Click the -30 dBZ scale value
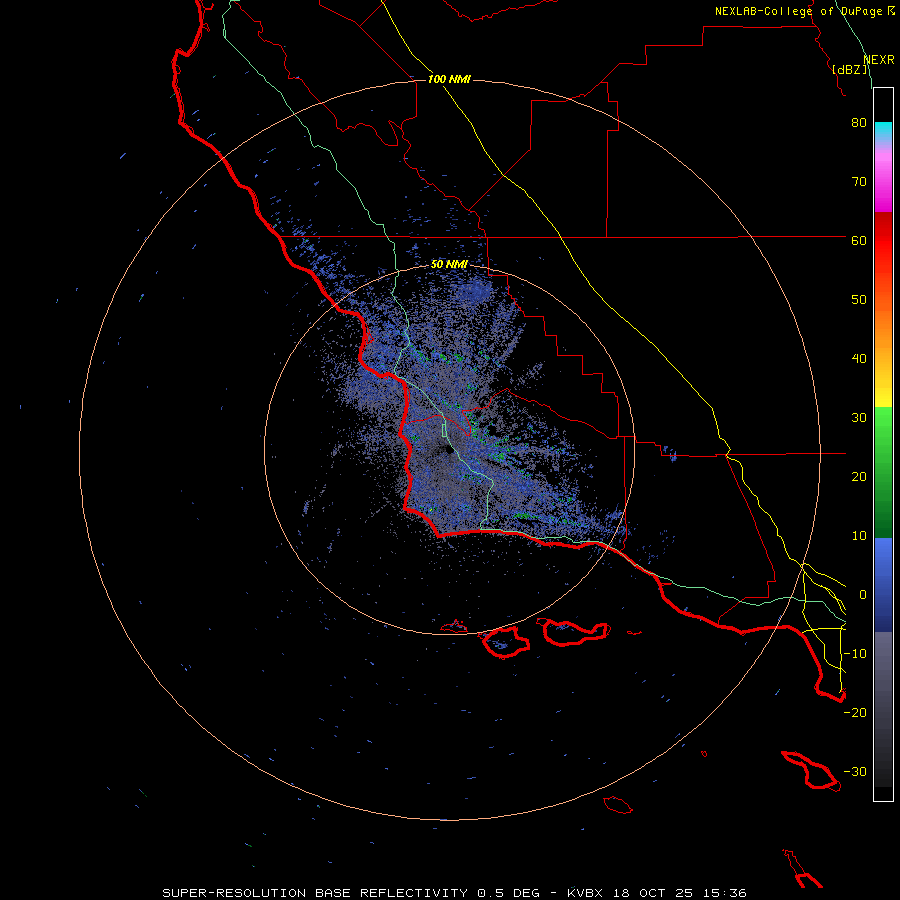The image size is (900, 900). click(x=855, y=771)
